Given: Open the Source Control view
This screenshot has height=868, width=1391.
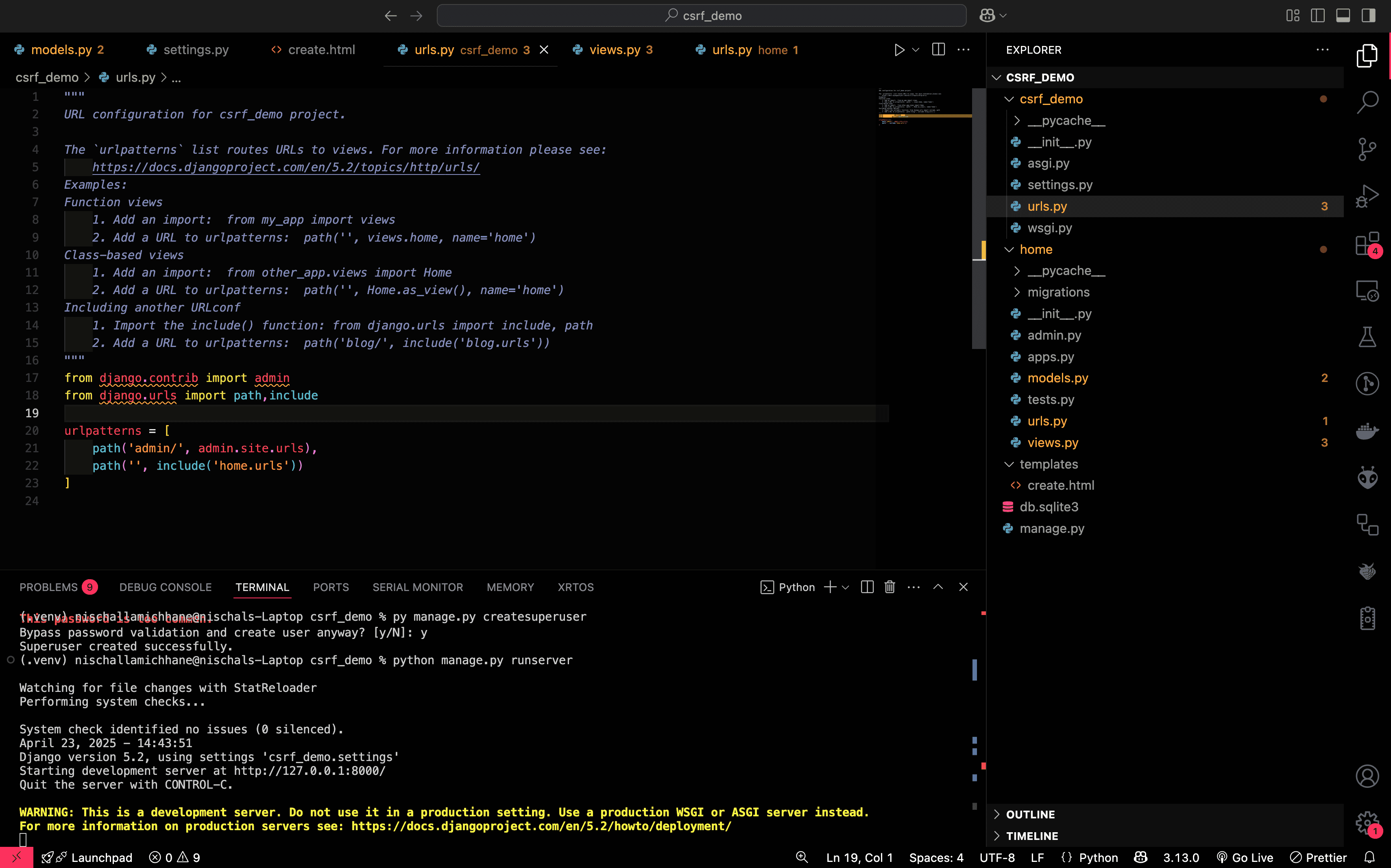Looking at the screenshot, I should pyautogui.click(x=1367, y=149).
